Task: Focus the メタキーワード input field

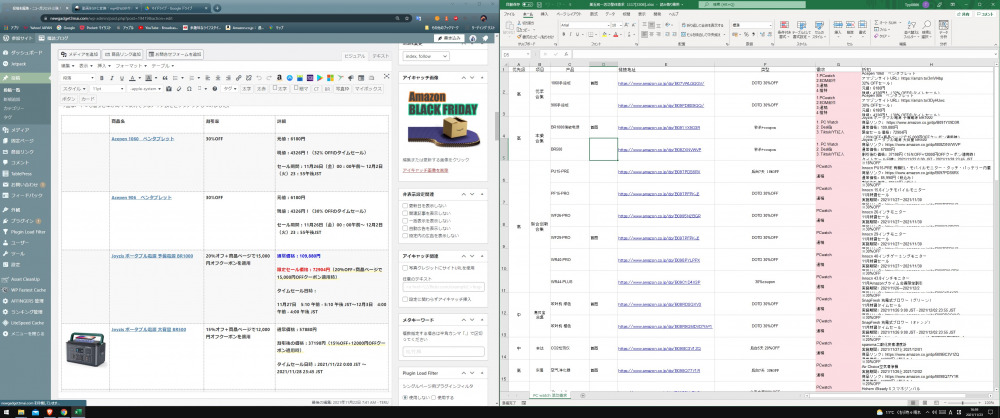Action: pos(443,351)
